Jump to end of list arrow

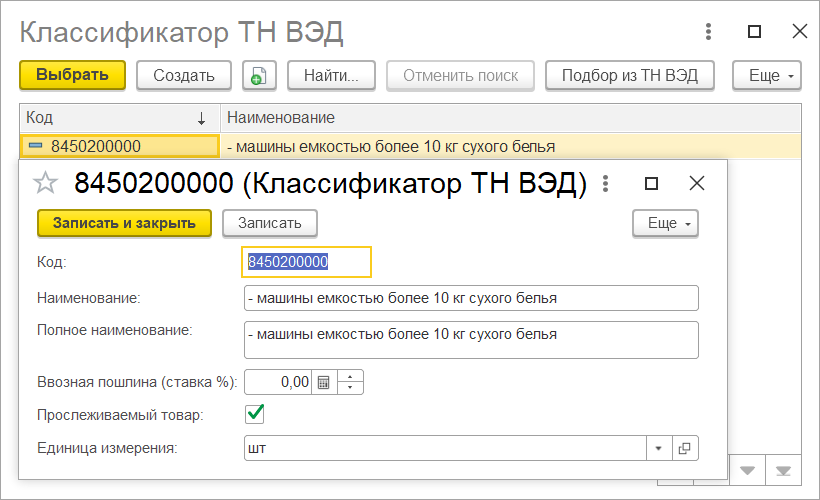pyautogui.click(x=783, y=471)
